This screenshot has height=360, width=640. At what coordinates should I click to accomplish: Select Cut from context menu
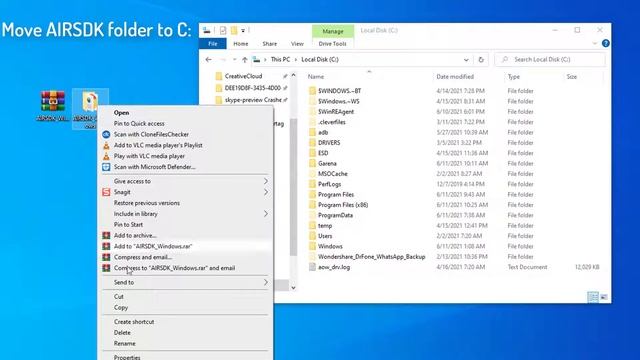[x=119, y=296]
